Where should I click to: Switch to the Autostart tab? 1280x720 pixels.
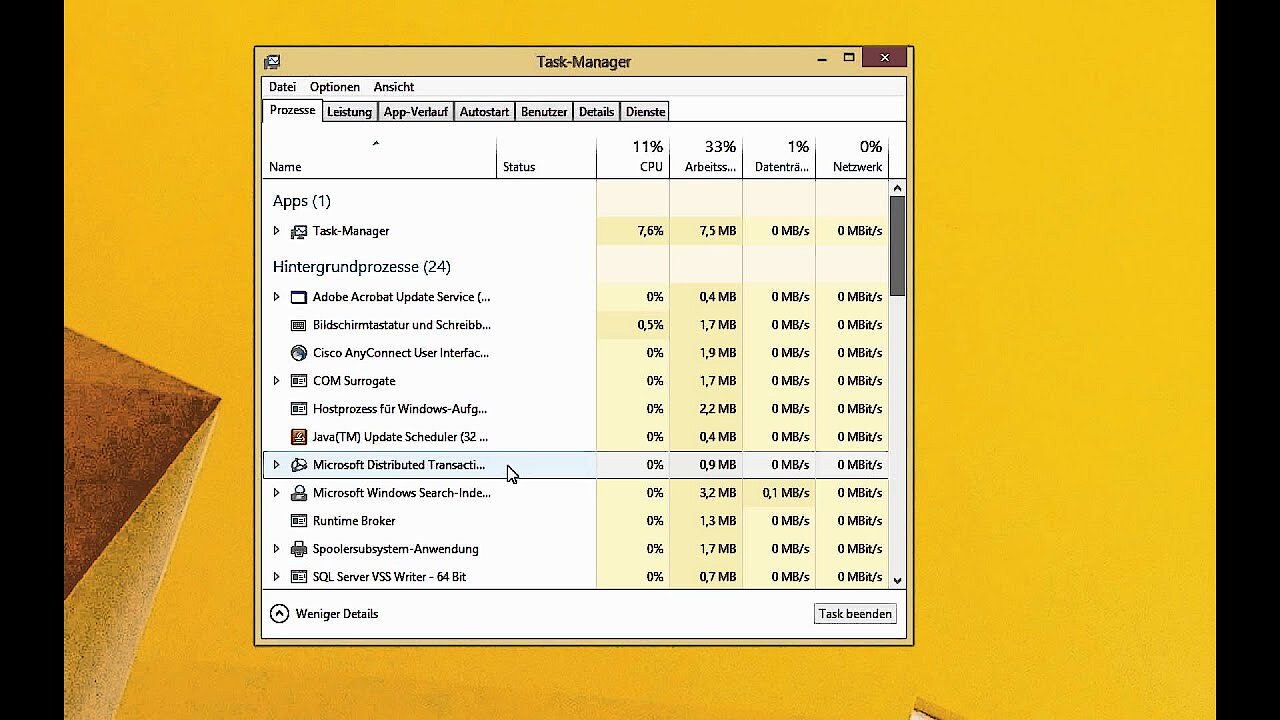pyautogui.click(x=484, y=112)
